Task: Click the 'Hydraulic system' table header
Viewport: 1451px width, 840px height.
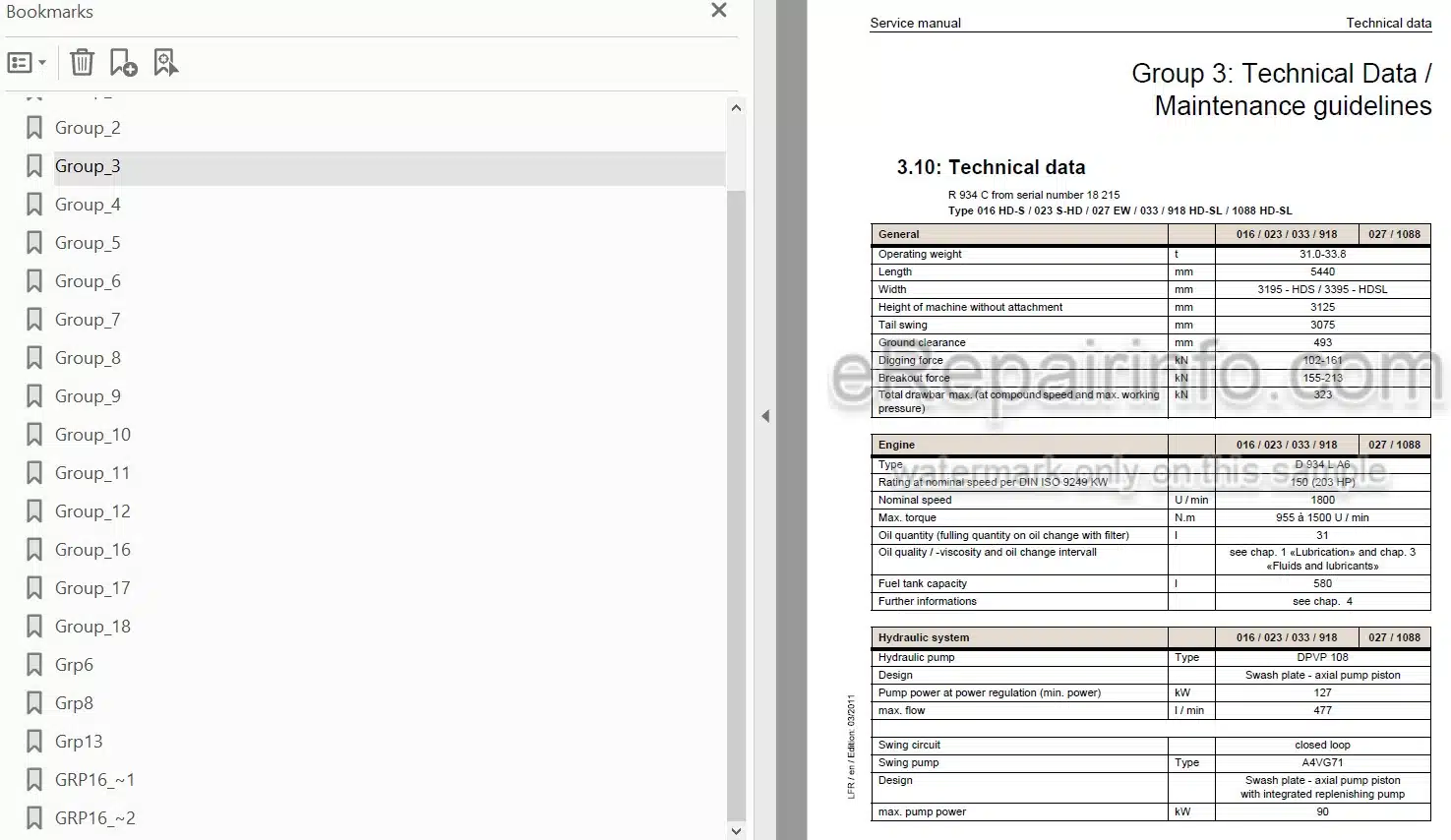Action: pyautogui.click(x=924, y=637)
